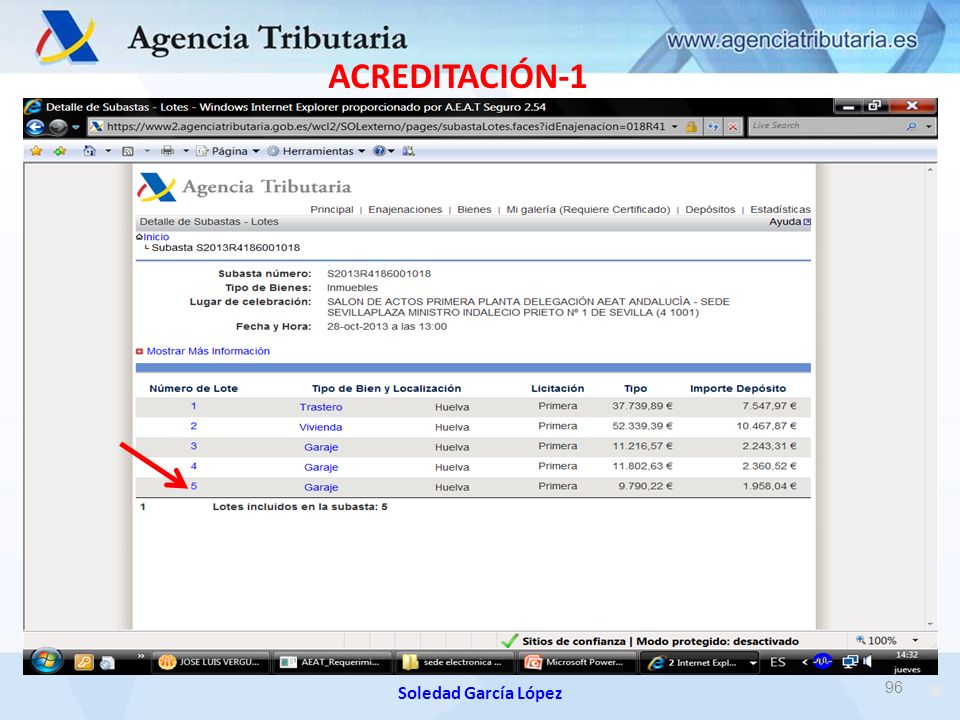Open lot number 1 link
960x720 pixels.
point(193,406)
